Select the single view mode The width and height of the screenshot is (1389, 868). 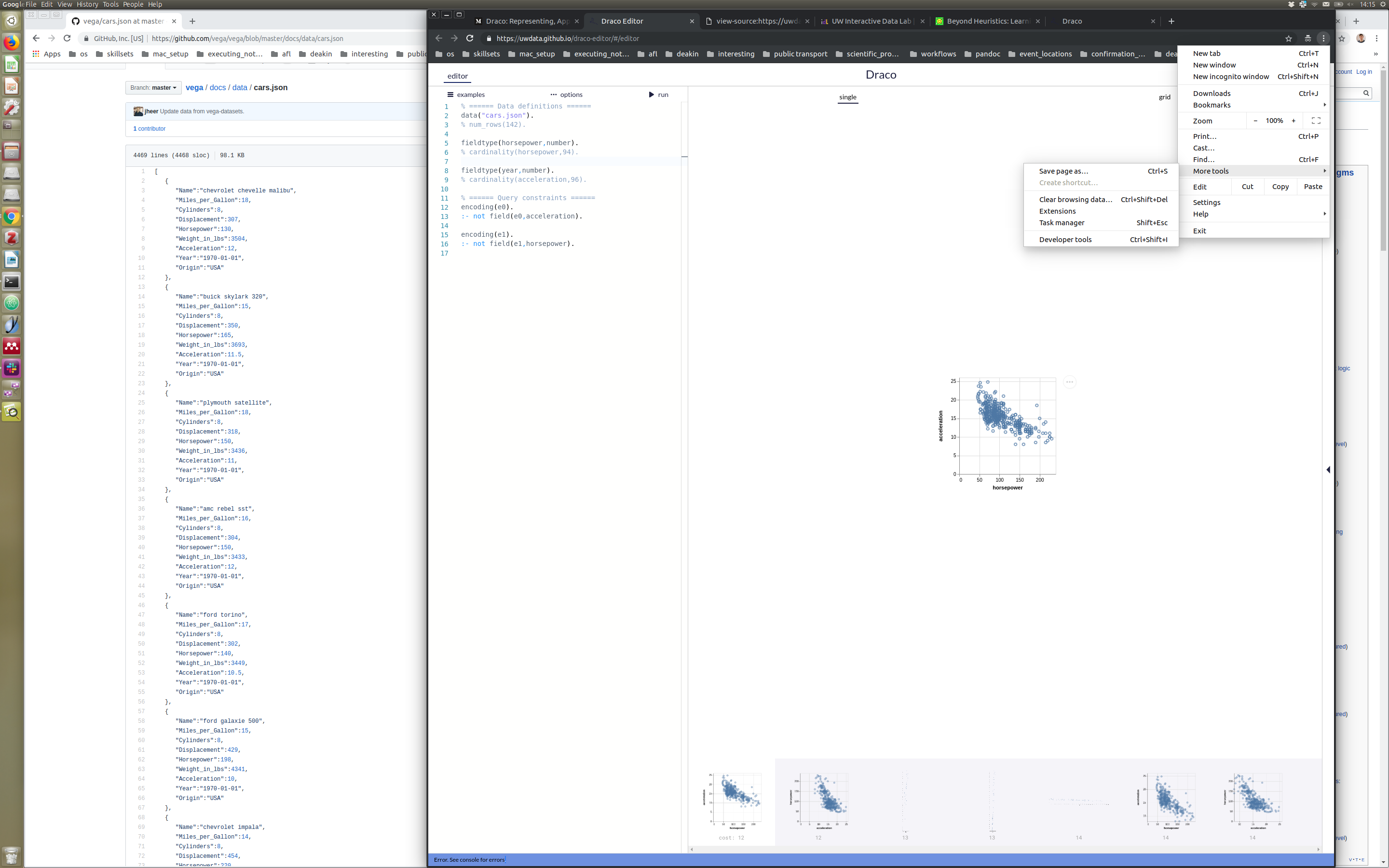(847, 97)
